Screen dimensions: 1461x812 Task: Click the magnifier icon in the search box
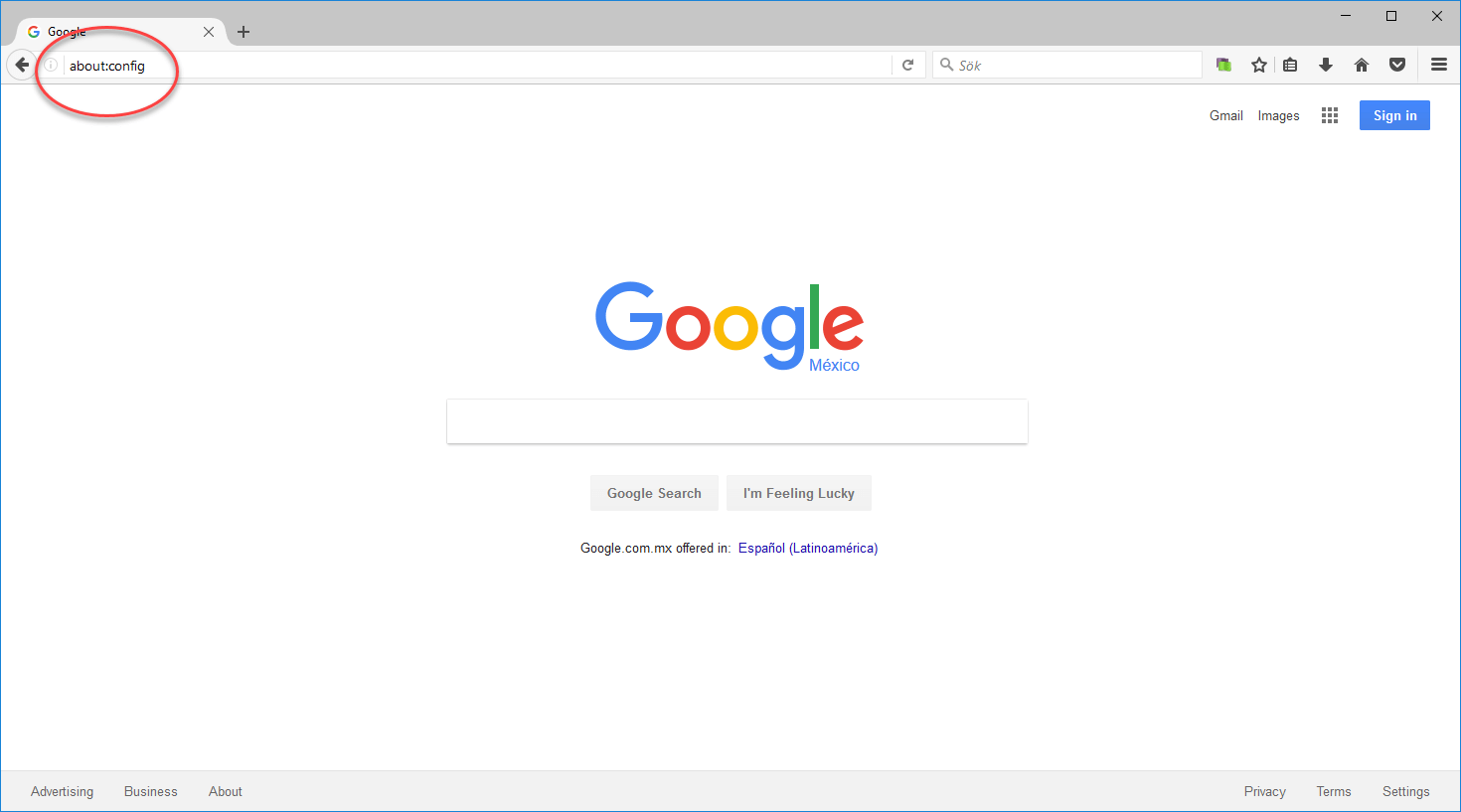(x=946, y=65)
